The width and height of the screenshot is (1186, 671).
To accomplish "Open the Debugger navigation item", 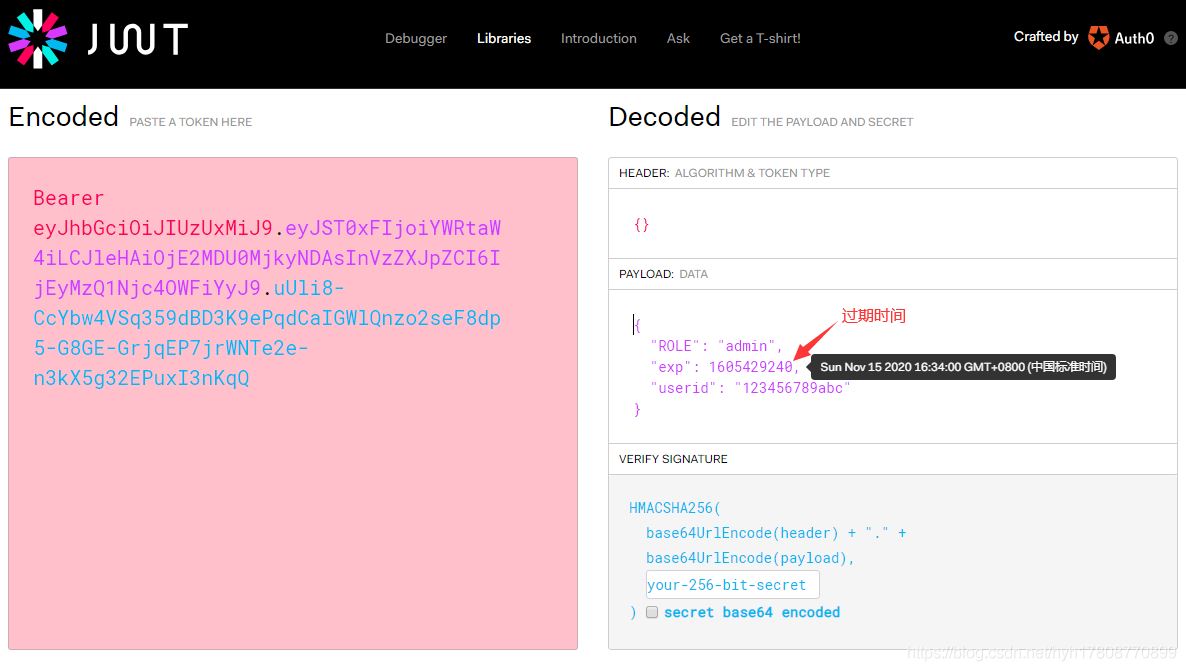I will click(x=416, y=39).
